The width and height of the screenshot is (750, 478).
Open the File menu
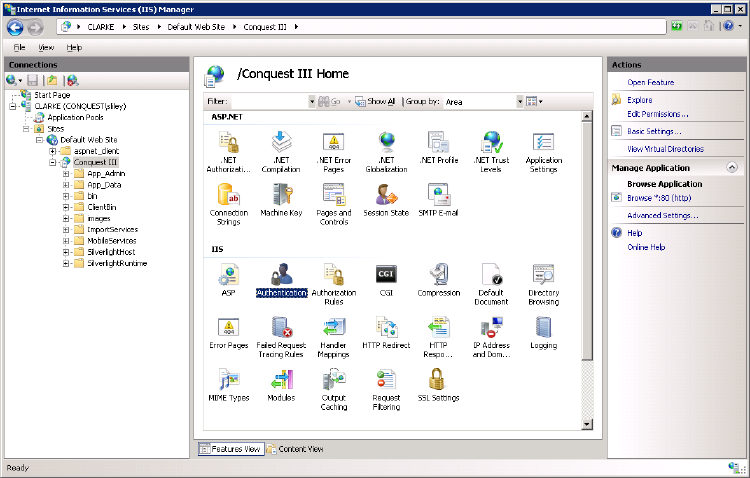19,47
